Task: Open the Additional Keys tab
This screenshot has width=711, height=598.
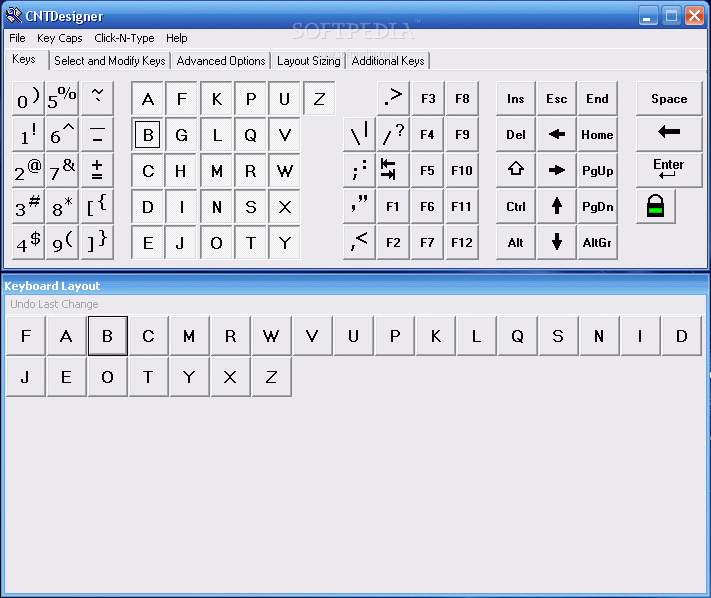Action: click(x=388, y=61)
